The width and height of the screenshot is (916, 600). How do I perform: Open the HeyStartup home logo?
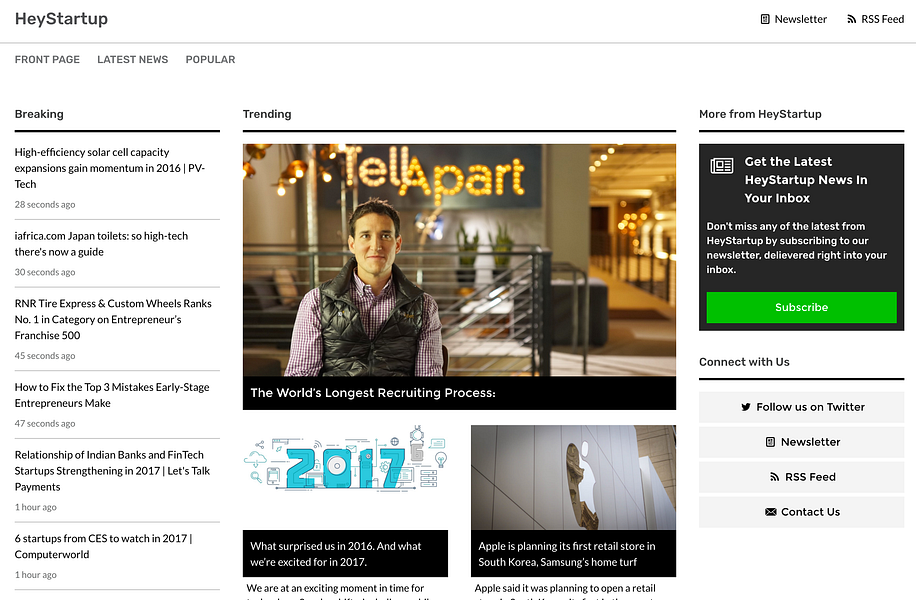pos(61,19)
